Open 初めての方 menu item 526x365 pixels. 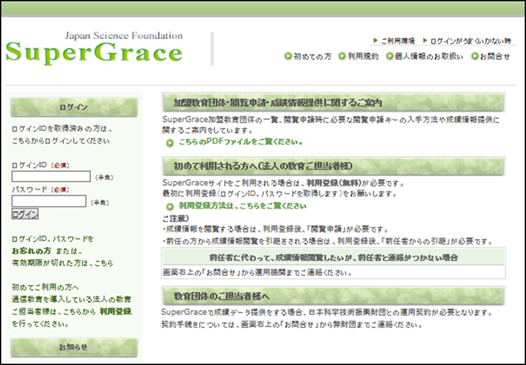coord(312,56)
